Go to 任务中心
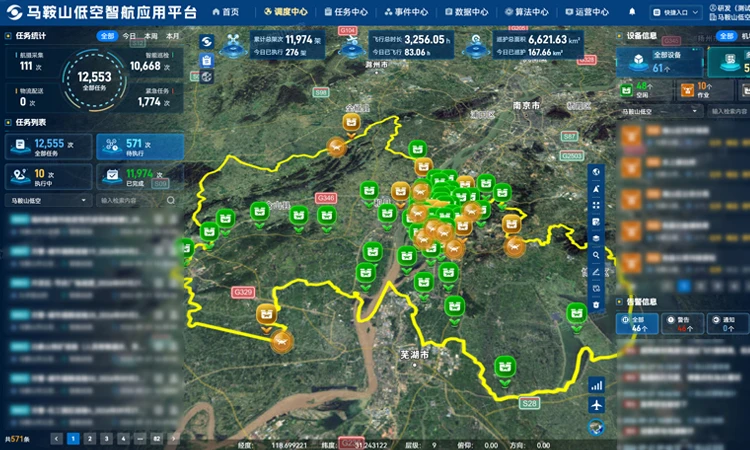The height and width of the screenshot is (450, 750). [346, 11]
